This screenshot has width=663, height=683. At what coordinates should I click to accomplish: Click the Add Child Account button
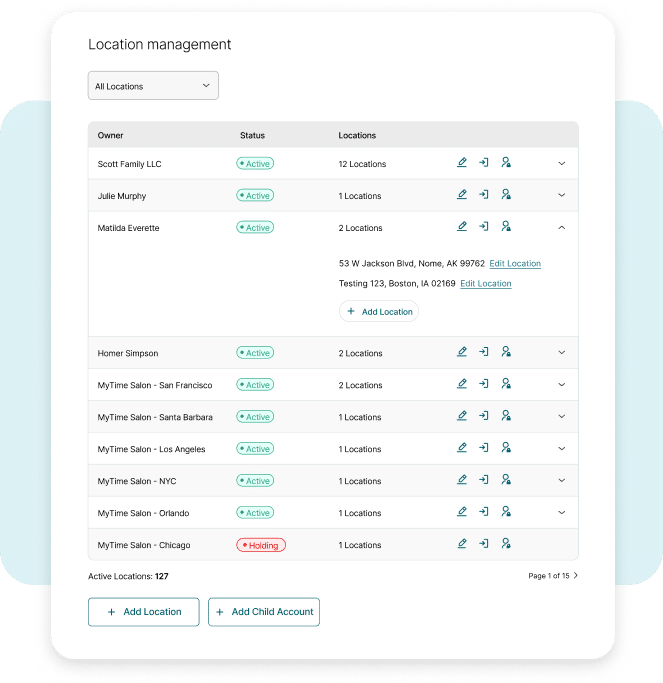click(264, 612)
